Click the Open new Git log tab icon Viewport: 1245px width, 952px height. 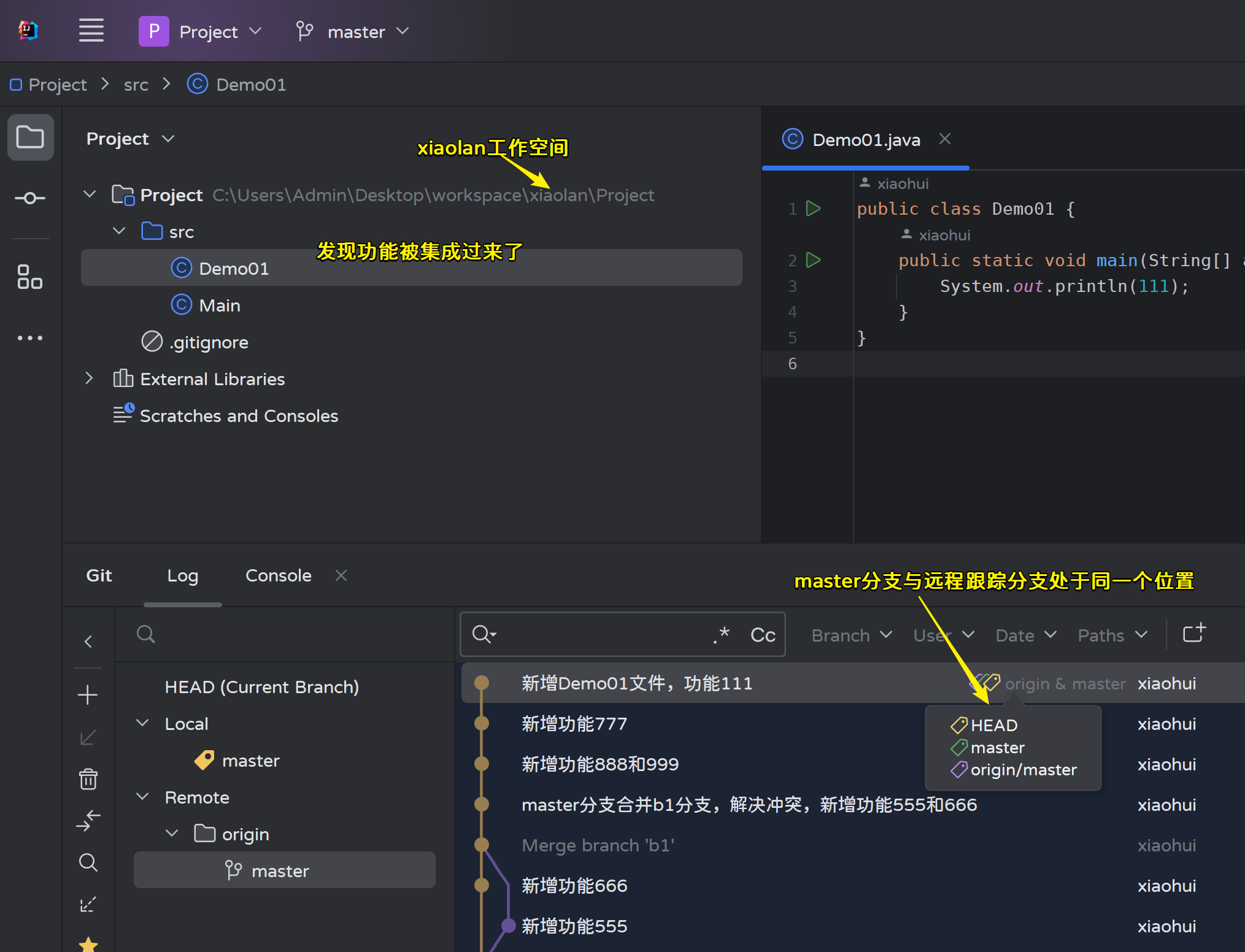pyautogui.click(x=1193, y=634)
